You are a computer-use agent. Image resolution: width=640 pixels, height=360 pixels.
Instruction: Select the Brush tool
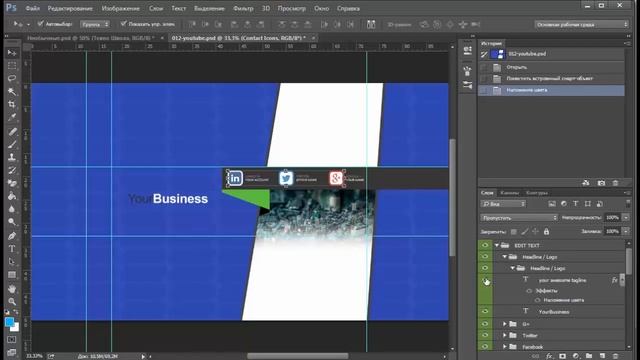[12, 144]
